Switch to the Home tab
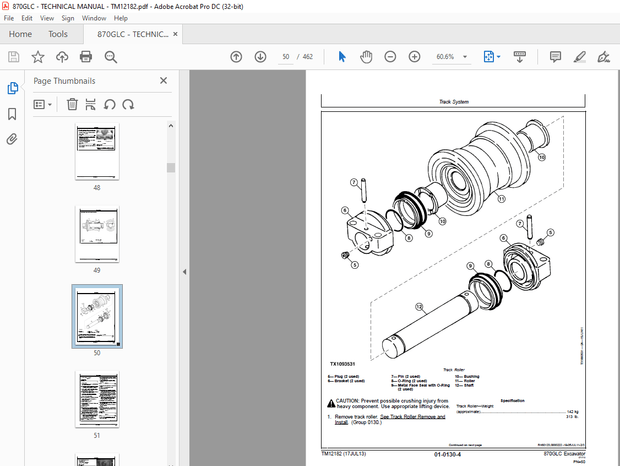620x466 pixels. point(20,34)
